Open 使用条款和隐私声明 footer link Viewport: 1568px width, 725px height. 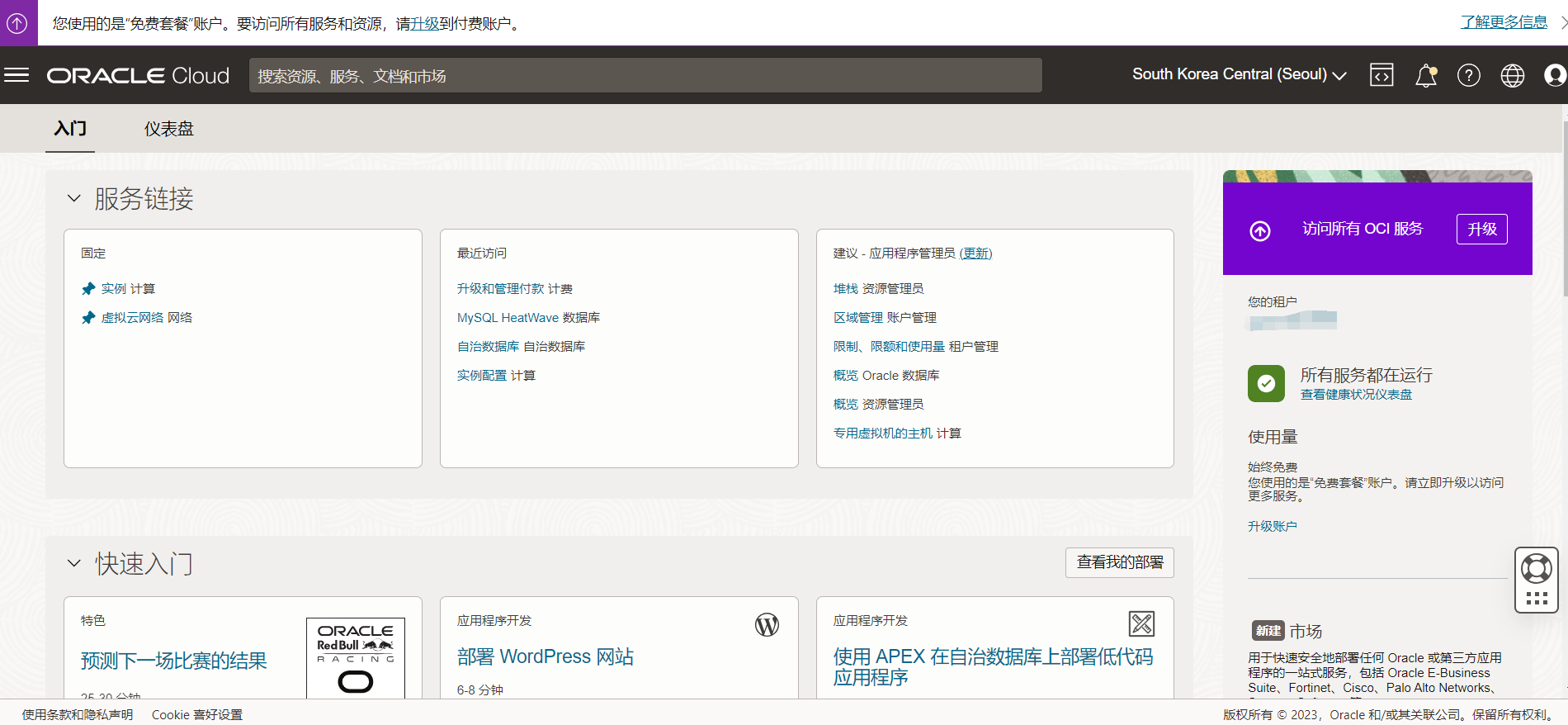[x=78, y=714]
